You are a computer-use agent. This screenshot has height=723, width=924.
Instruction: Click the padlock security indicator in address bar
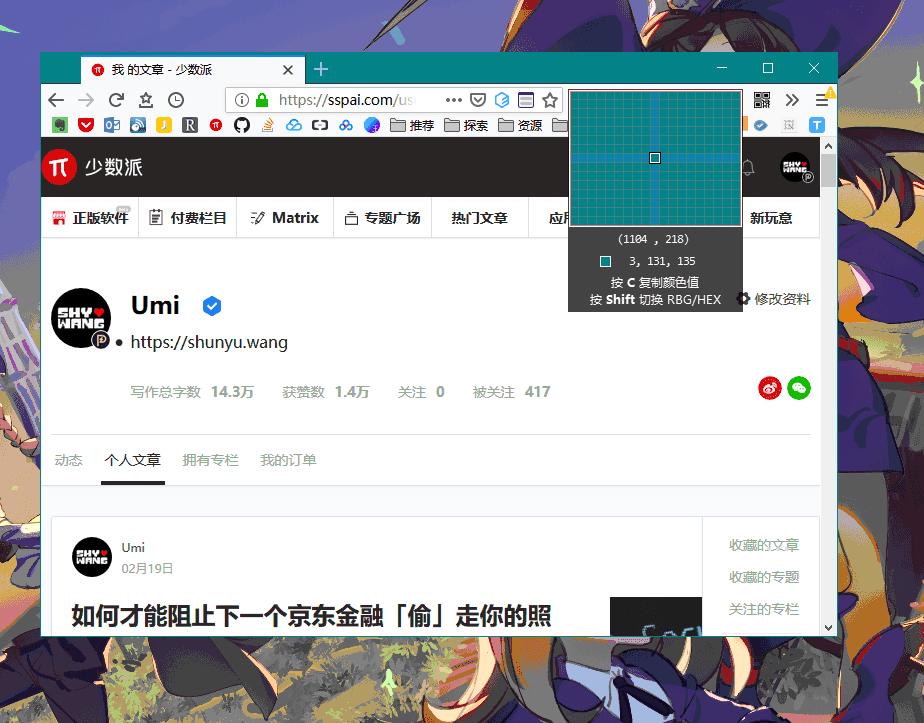(261, 100)
